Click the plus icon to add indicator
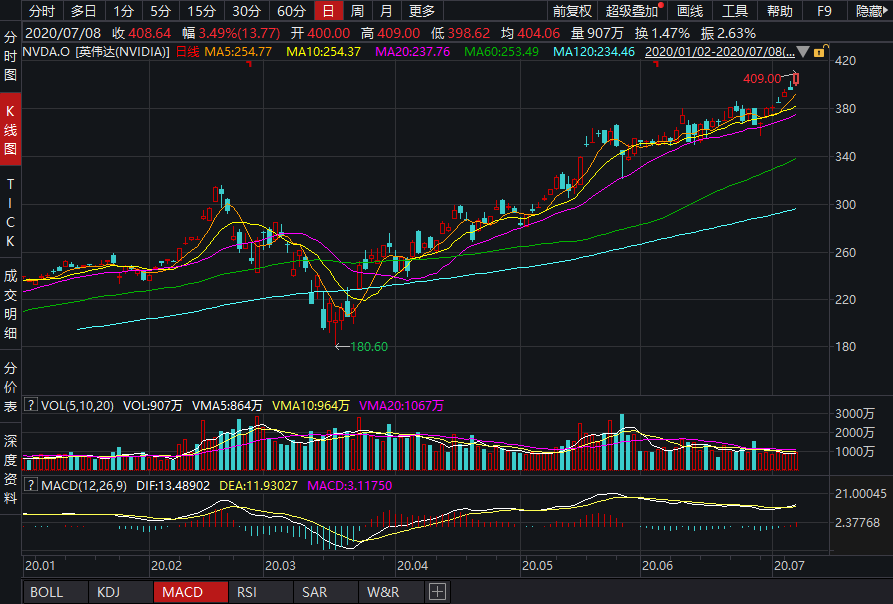893x604 pixels. (x=437, y=592)
